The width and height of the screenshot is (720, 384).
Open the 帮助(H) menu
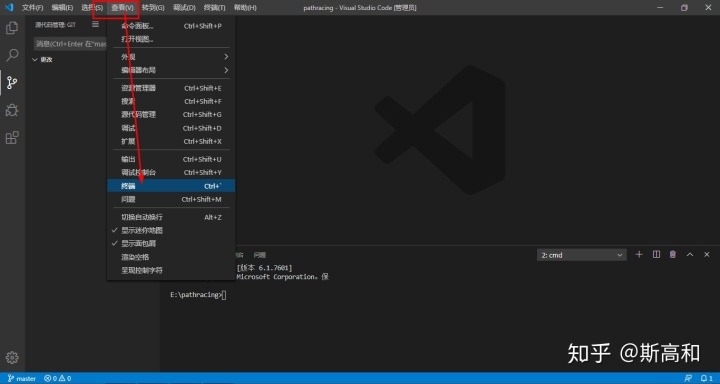(x=245, y=8)
